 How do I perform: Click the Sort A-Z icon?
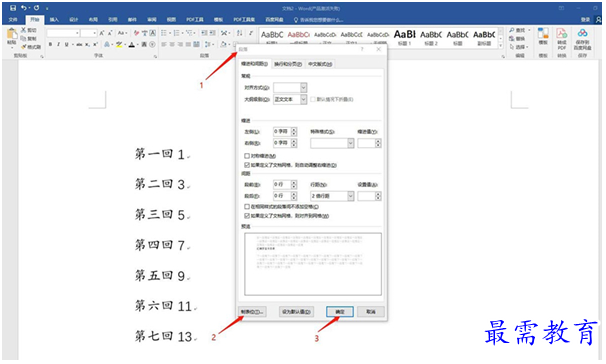tap(240, 33)
